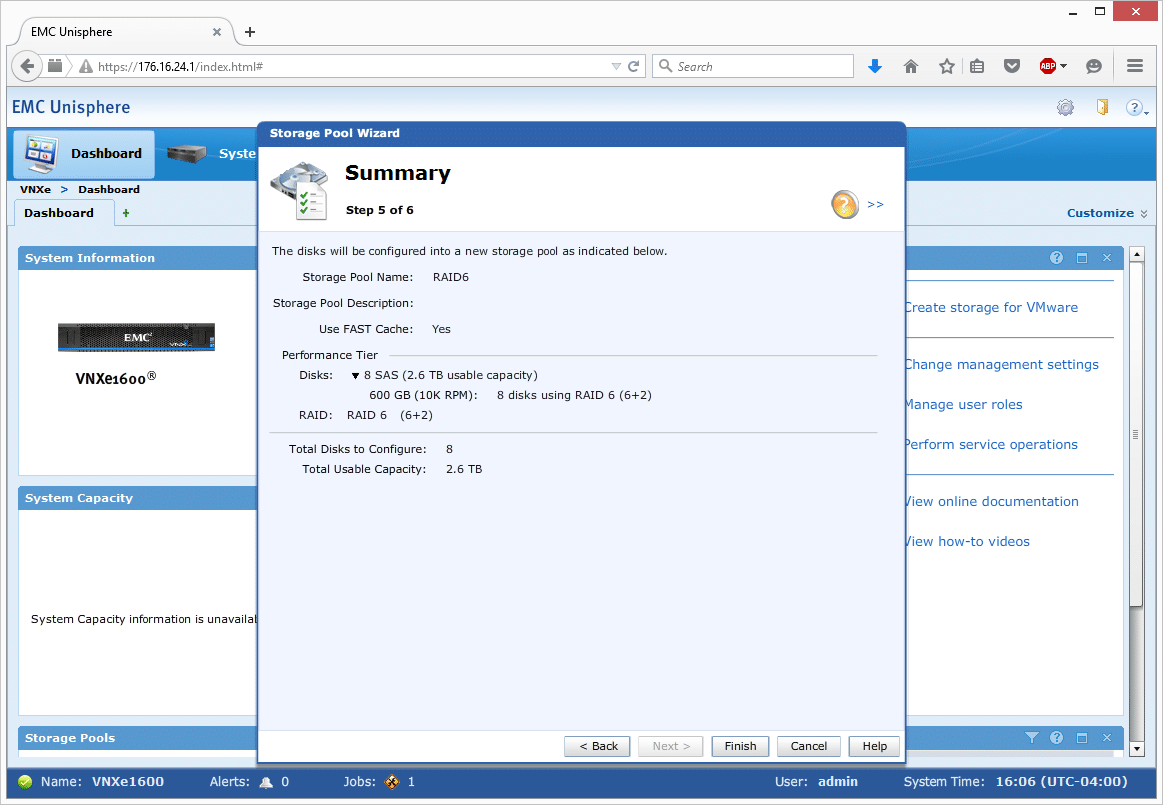The image size is (1163, 805).
Task: Click the system time '16:06 (UTC-04:00)'
Action: (x=1061, y=782)
